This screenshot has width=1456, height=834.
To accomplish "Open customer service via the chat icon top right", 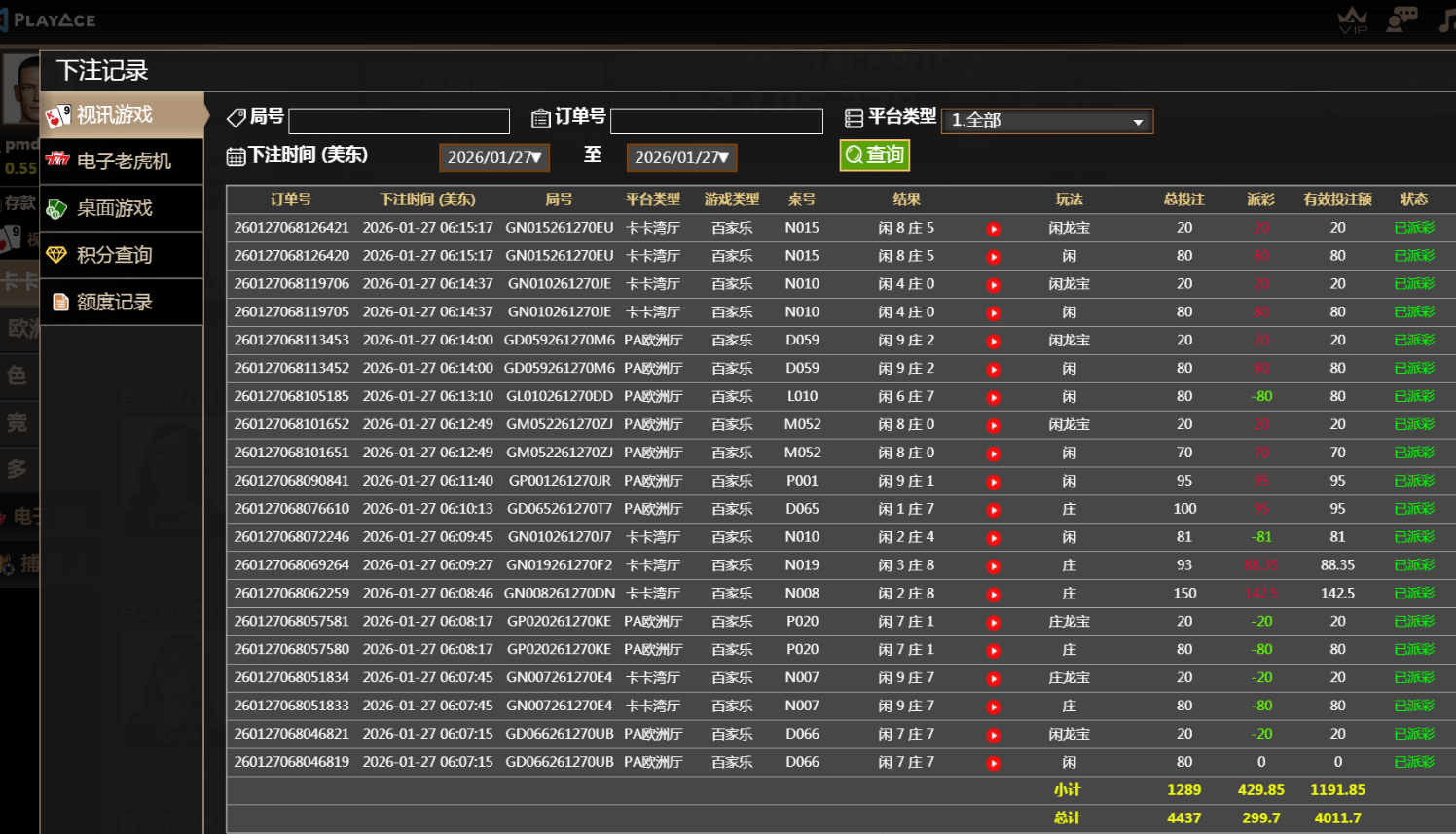I will click(1401, 18).
